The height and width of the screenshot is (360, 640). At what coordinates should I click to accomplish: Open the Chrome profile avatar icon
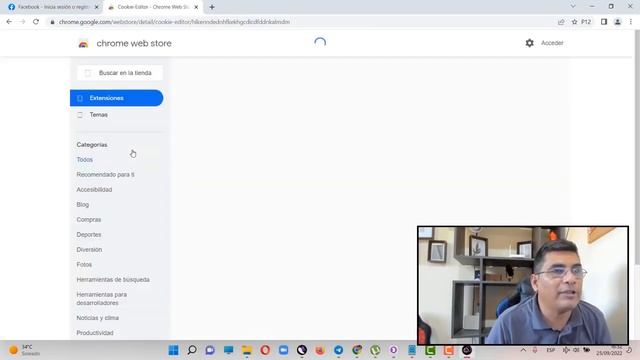pos(618,22)
